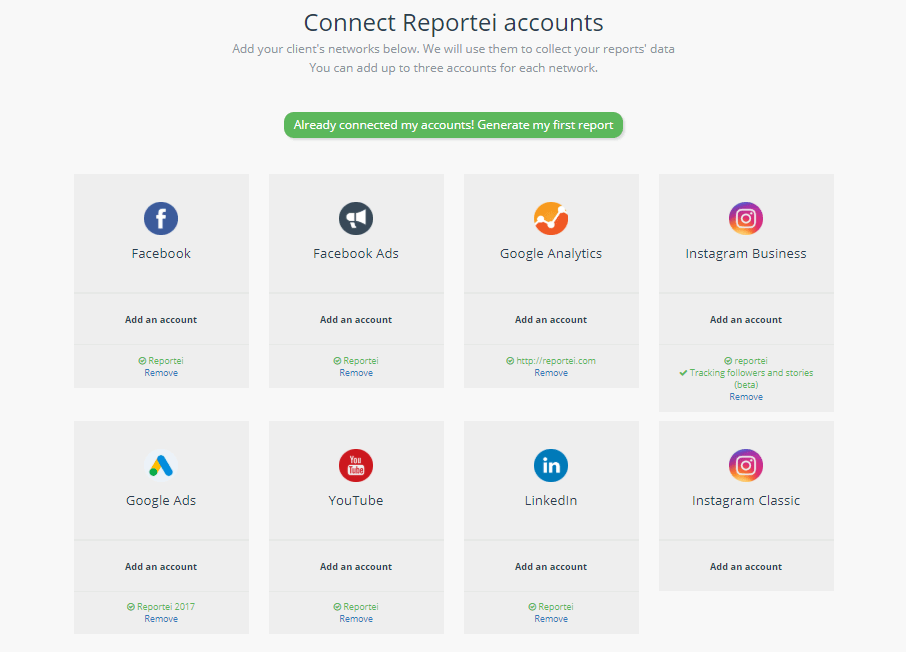Add an account under Facebook
Screen dimensions: 906x652
(161, 320)
